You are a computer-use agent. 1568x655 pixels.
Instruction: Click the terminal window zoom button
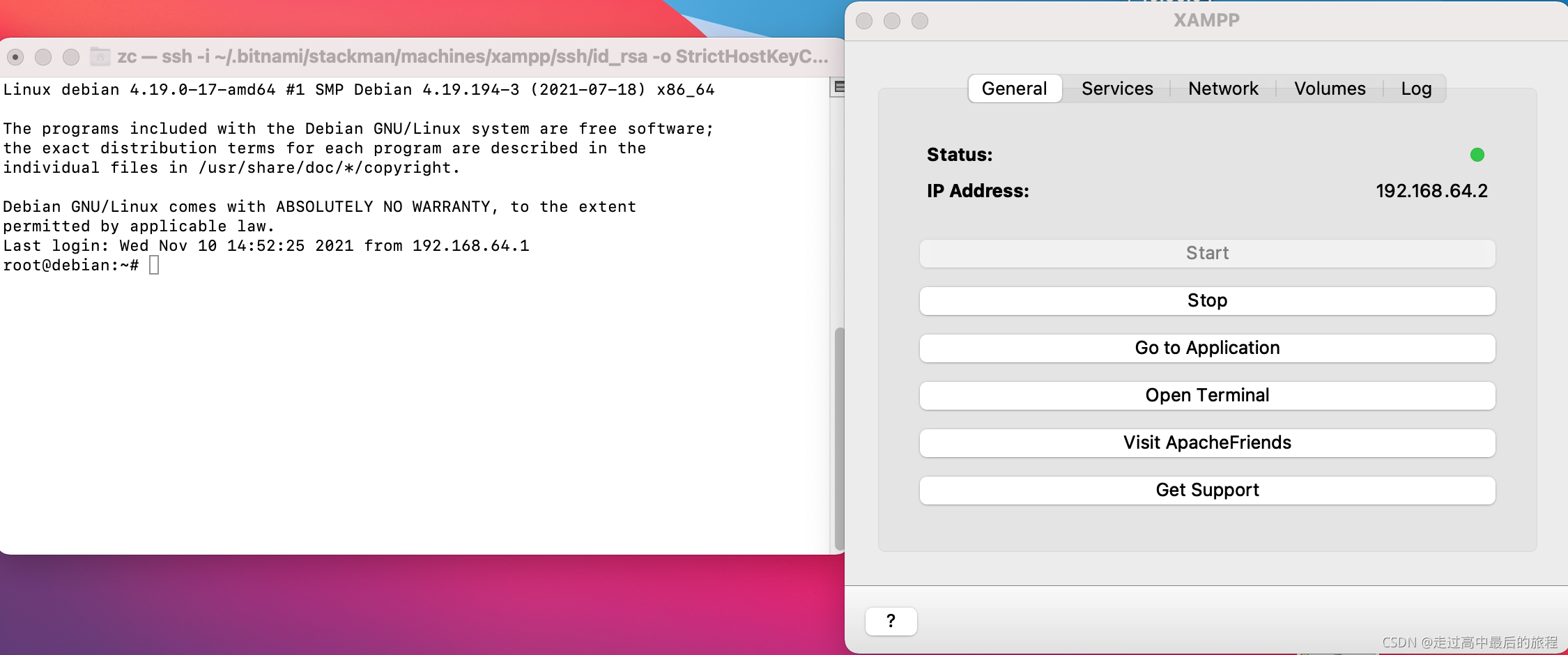(71, 57)
